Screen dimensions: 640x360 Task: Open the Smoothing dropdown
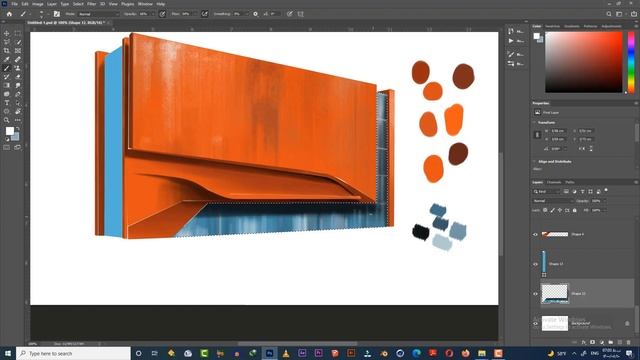247,14
